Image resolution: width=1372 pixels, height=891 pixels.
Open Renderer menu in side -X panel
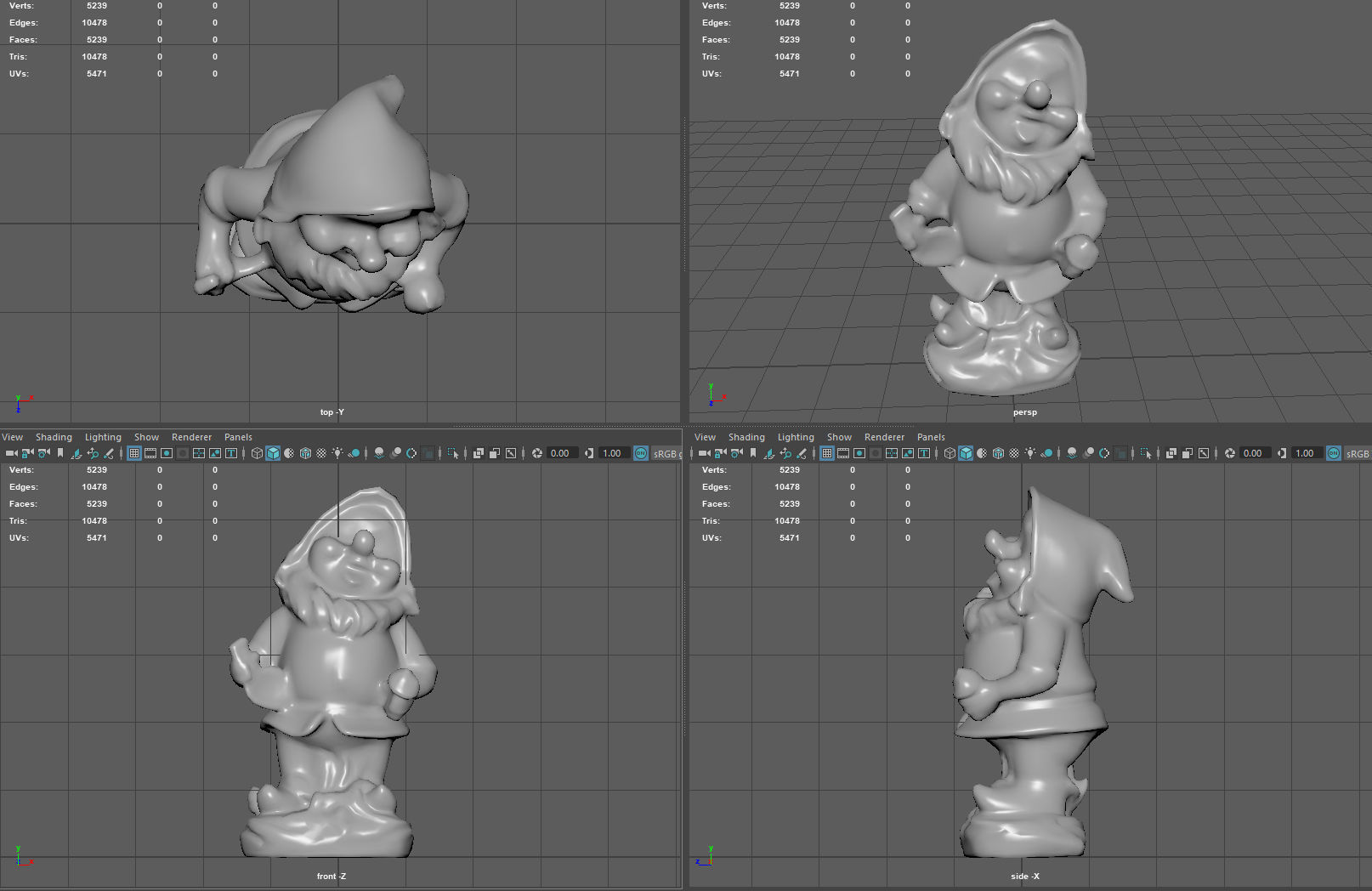point(884,437)
